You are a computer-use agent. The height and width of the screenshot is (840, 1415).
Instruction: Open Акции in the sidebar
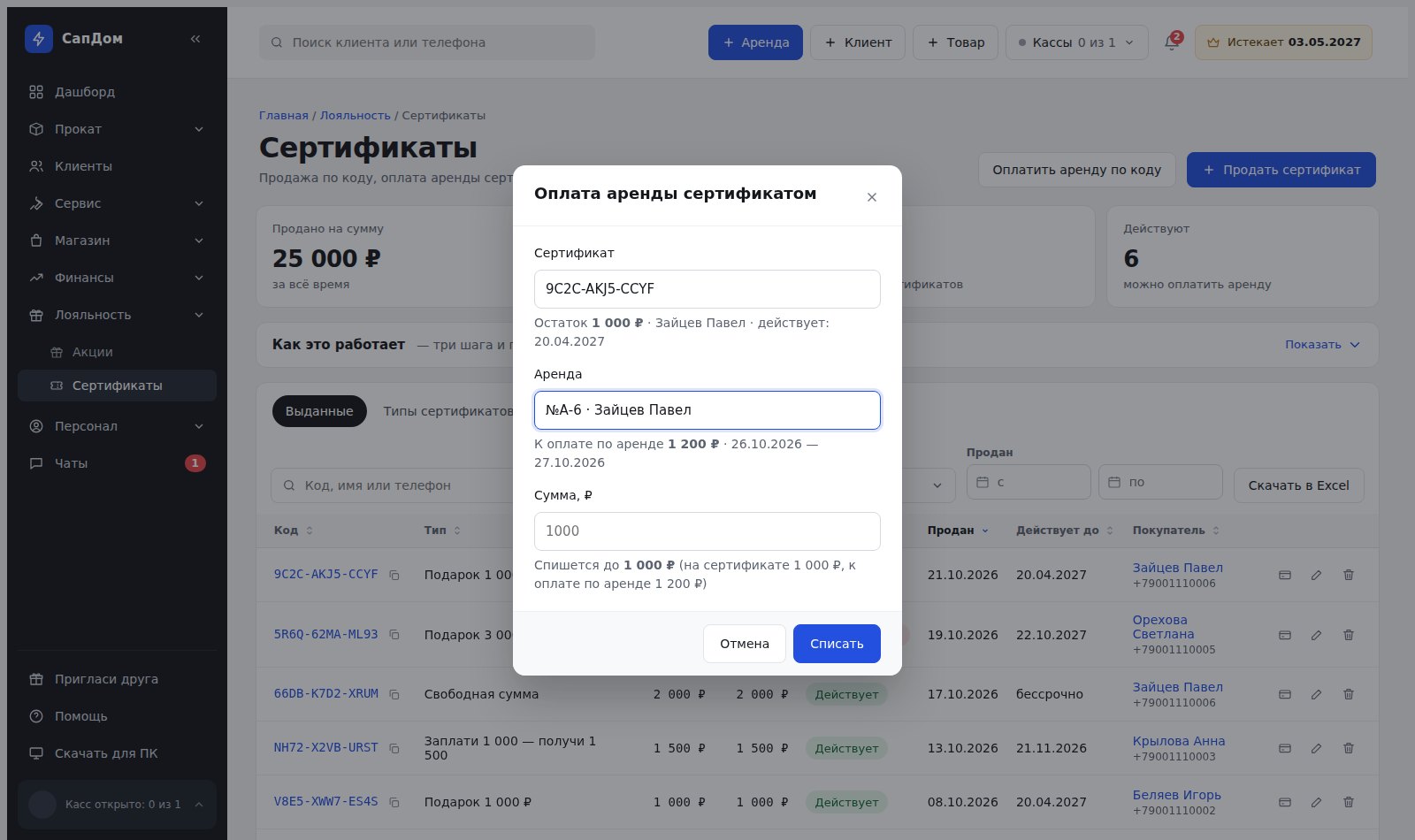[117, 352]
